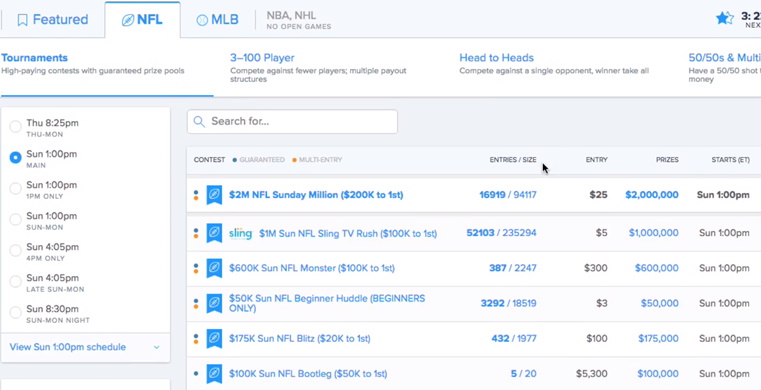Click football badge icon for $175K Blitz

[x=214, y=339]
